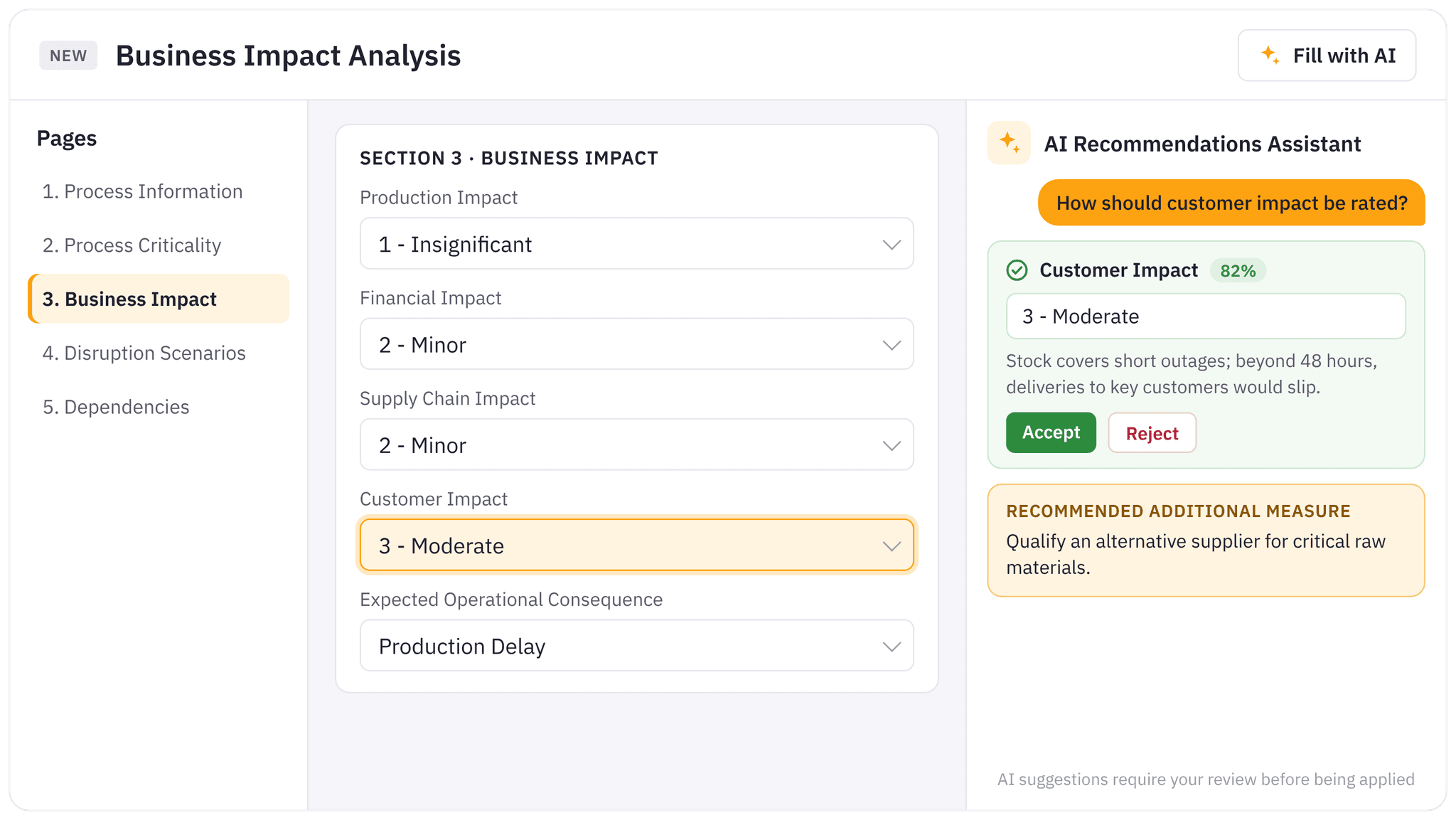Reject the Customer Impact suggestion
This screenshot has height=820, width=1456.
pyautogui.click(x=1152, y=432)
